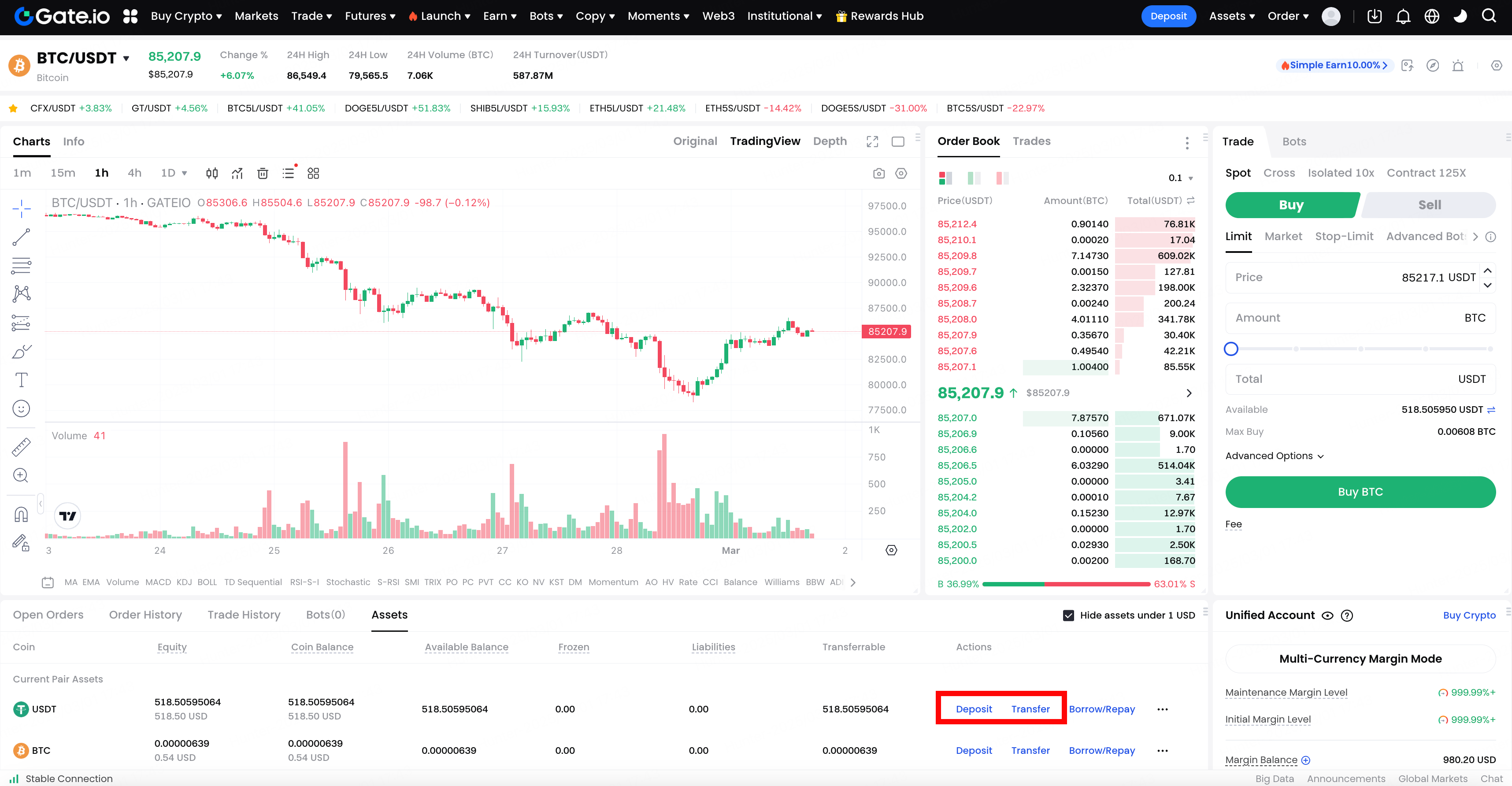Click the chart snapshot camera icon

(x=878, y=173)
